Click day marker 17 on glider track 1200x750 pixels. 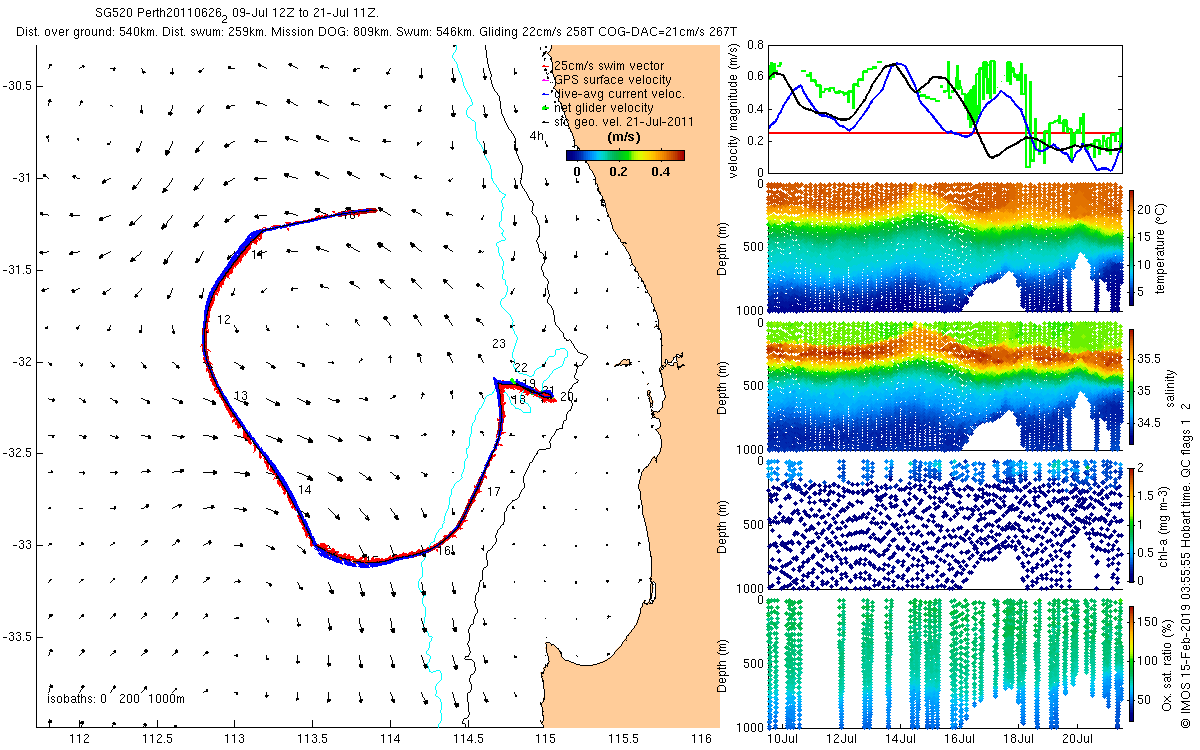(x=493, y=492)
